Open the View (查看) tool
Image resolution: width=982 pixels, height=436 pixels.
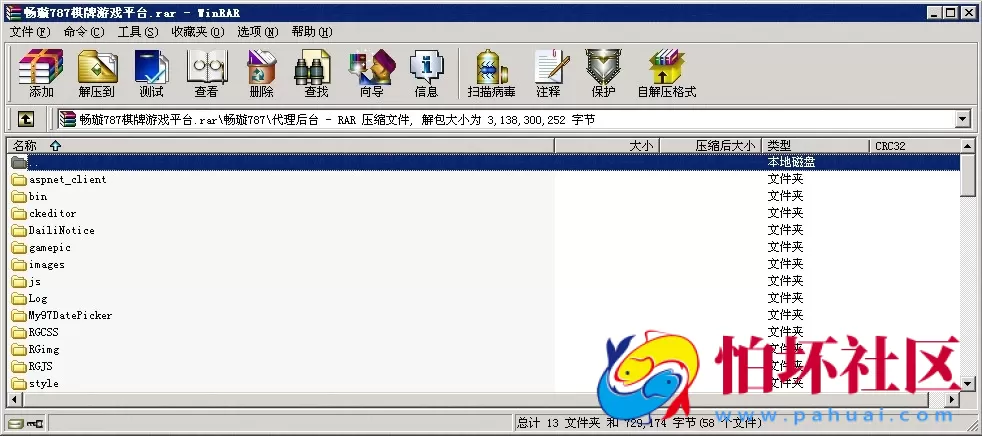pos(207,73)
